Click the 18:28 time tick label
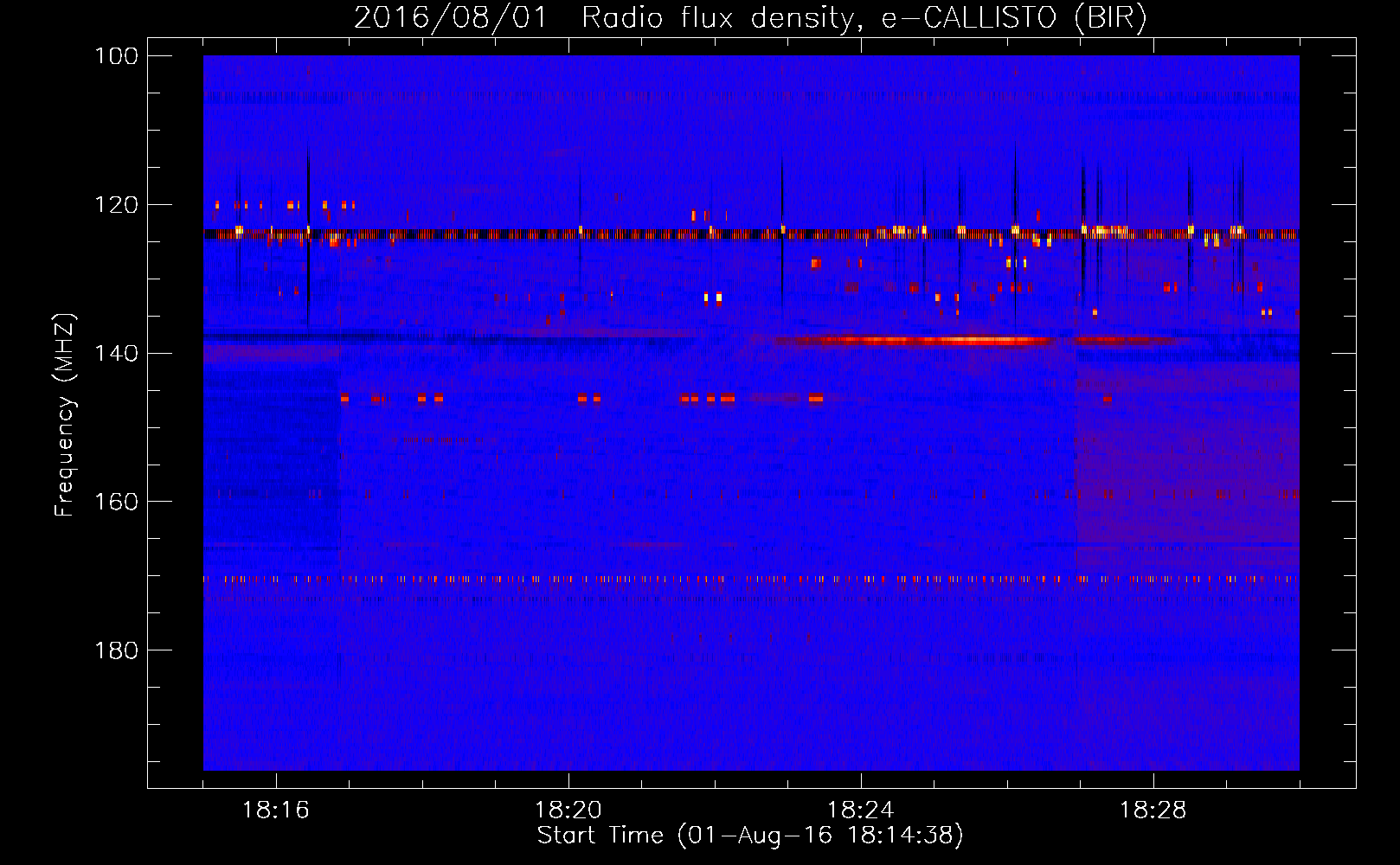Viewport: 1400px width, 865px height. point(1153,811)
